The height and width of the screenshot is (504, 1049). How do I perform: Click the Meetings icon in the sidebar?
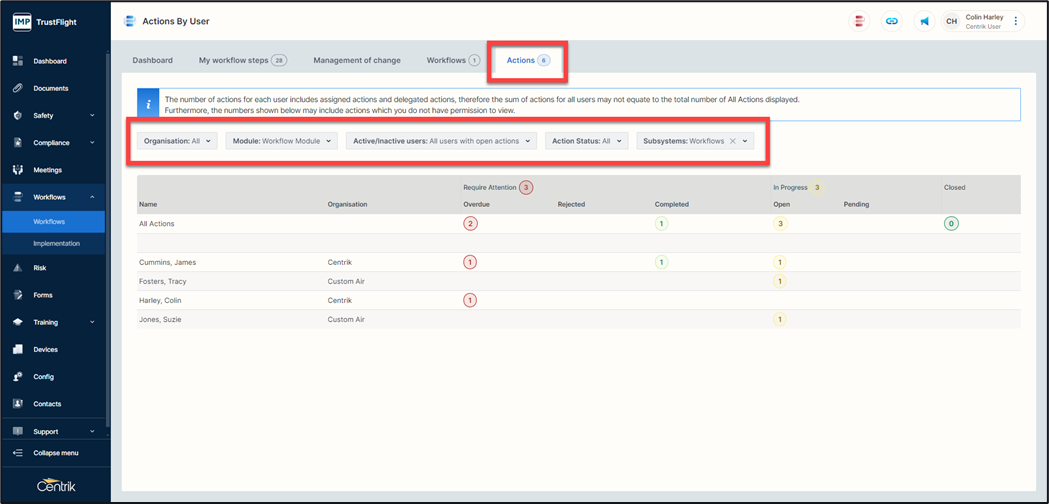[x=18, y=170]
